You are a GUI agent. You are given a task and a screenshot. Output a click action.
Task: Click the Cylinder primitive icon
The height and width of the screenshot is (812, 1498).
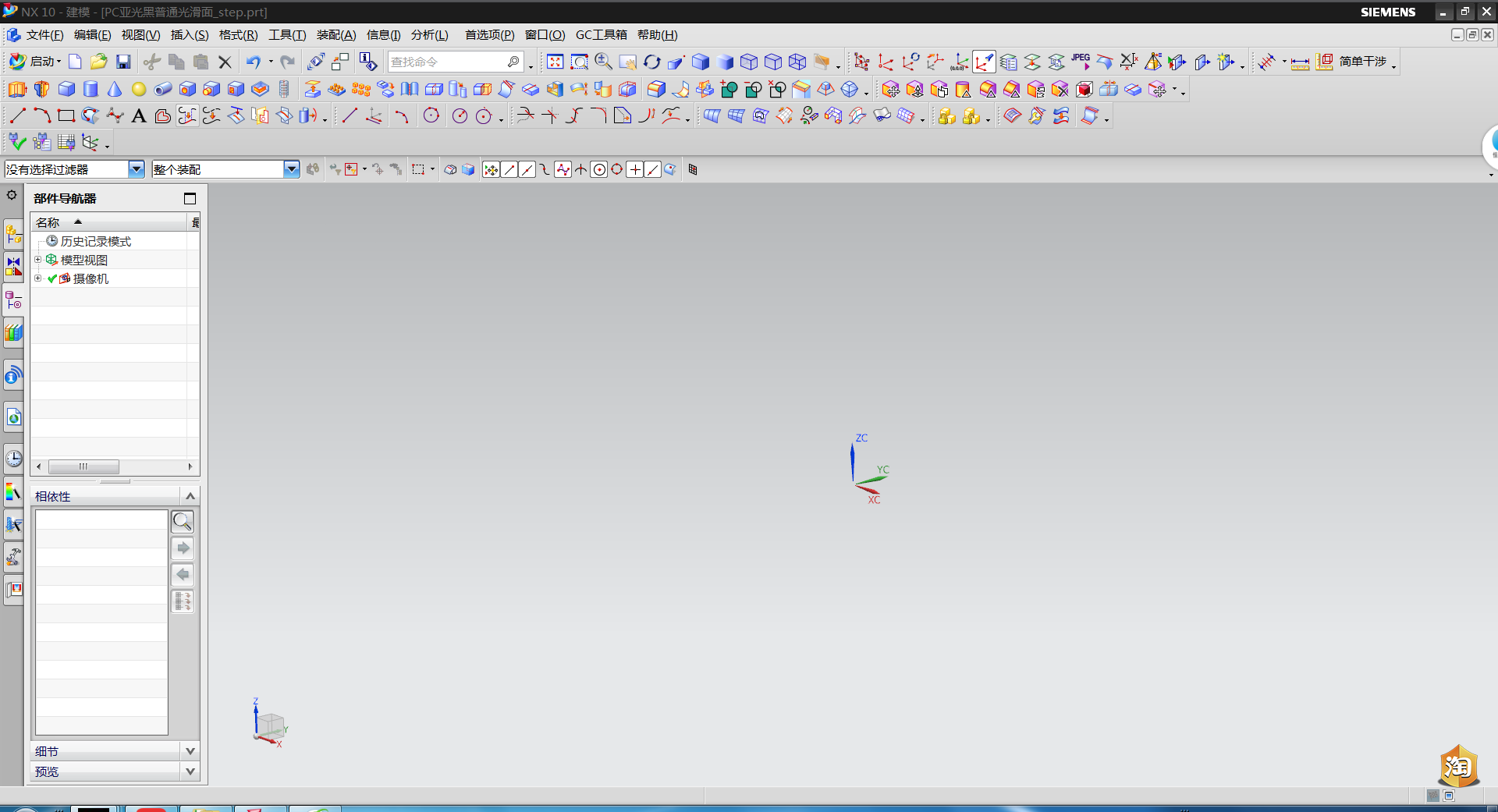[x=91, y=90]
